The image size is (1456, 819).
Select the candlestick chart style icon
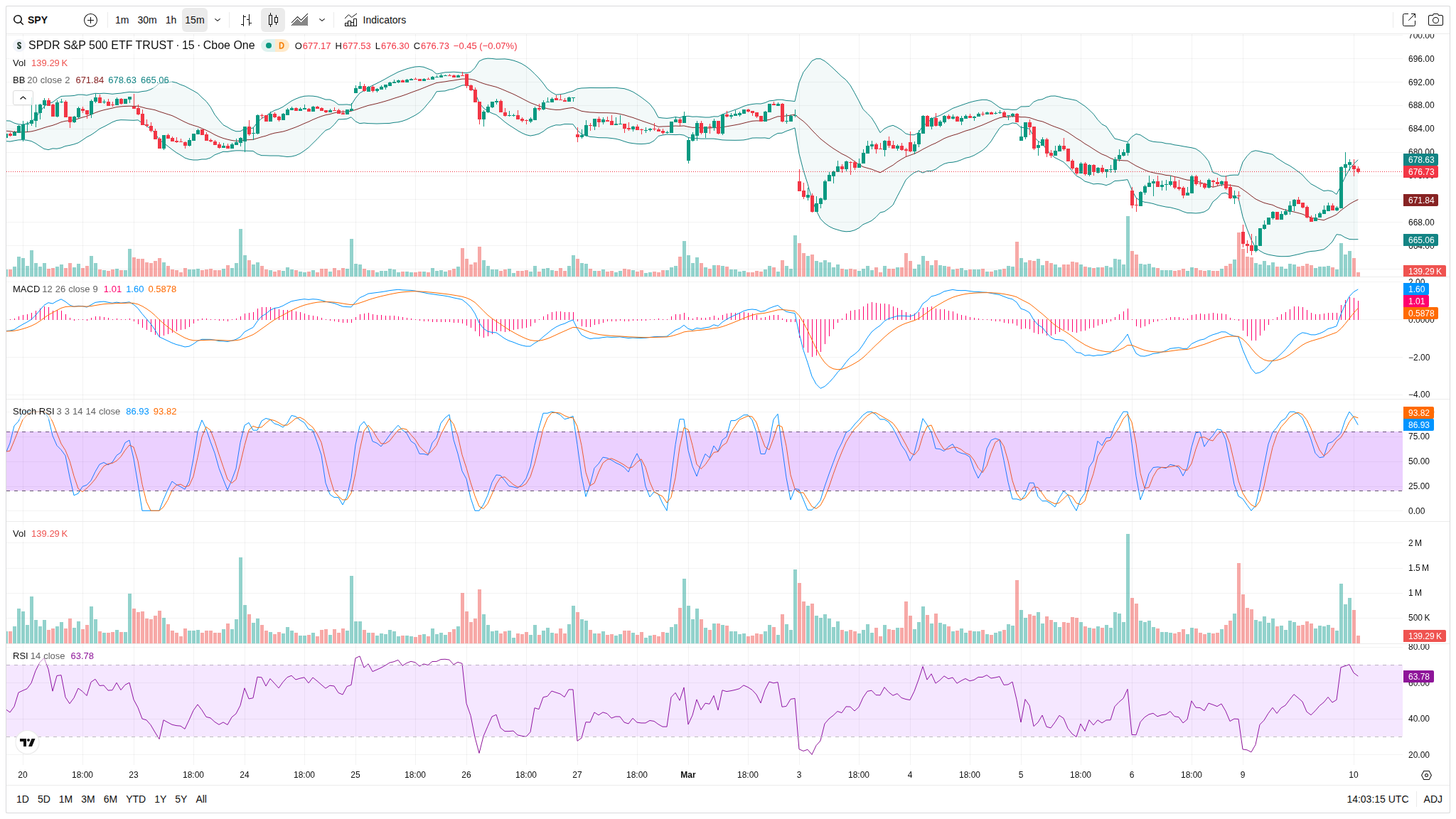(273, 20)
